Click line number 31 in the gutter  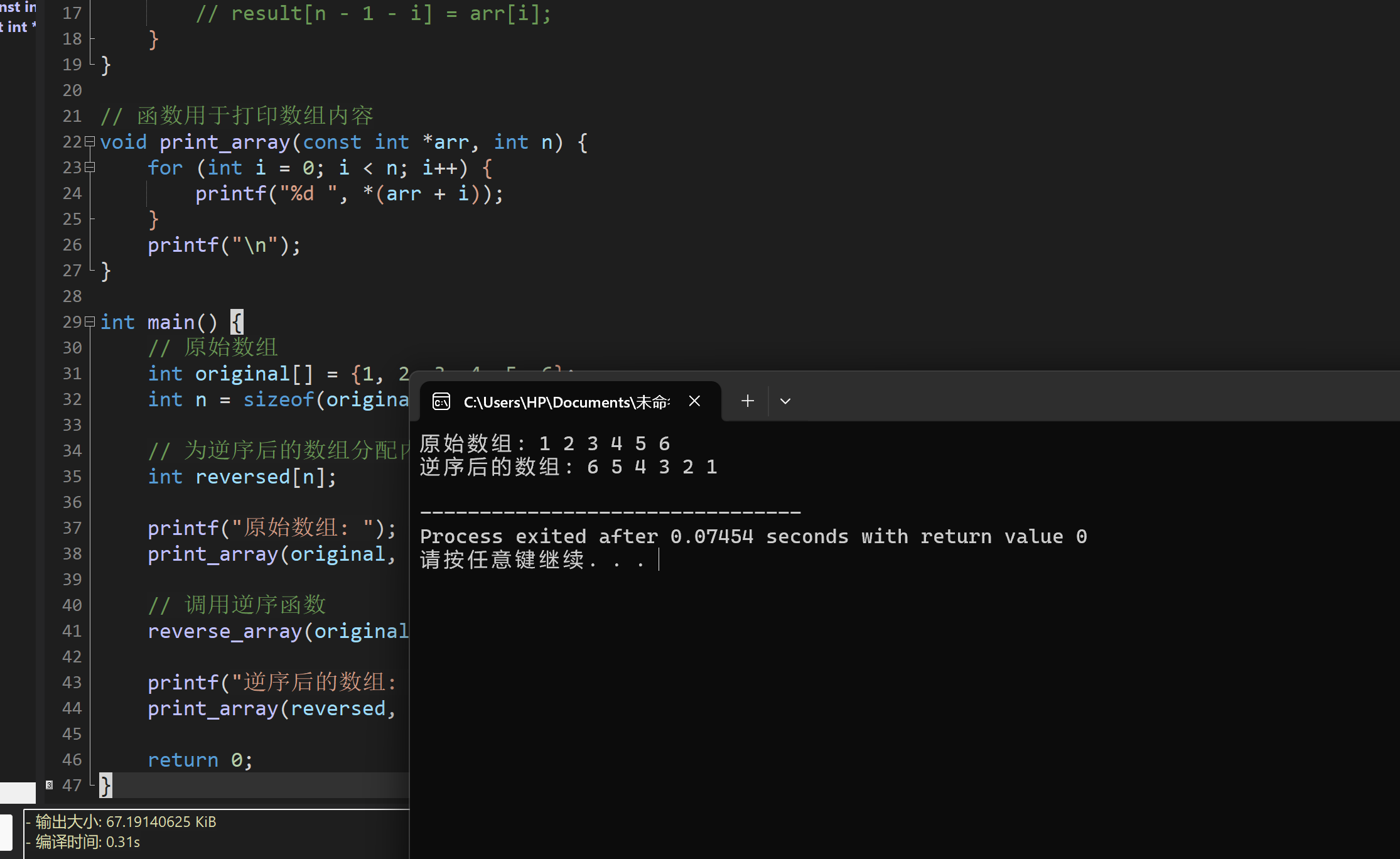pos(72,374)
